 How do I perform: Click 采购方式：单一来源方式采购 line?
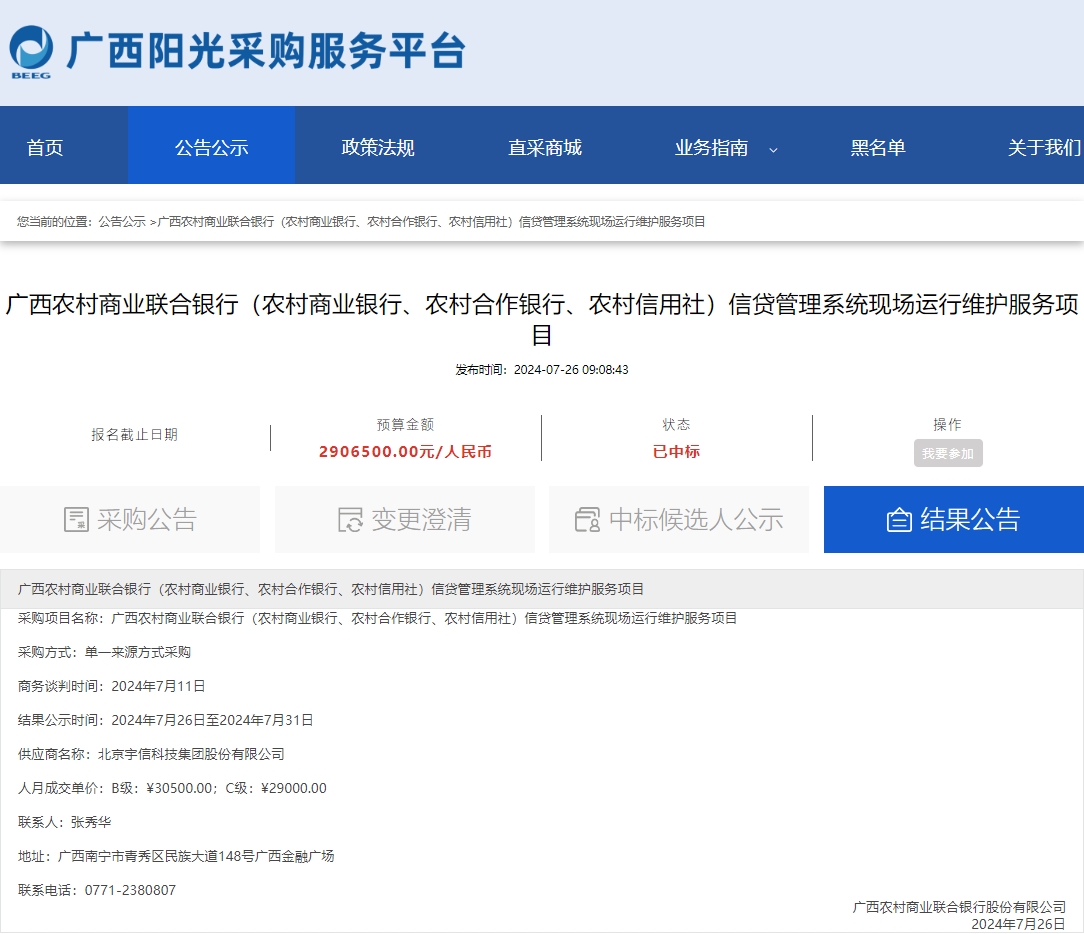coord(104,652)
